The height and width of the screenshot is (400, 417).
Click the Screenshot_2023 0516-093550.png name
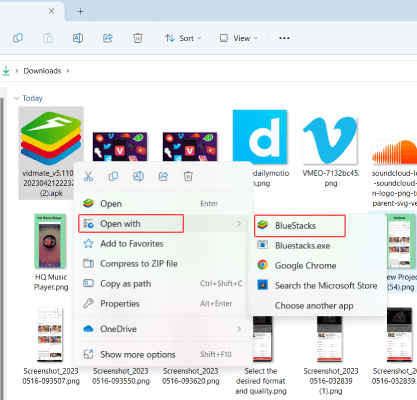coord(121,376)
